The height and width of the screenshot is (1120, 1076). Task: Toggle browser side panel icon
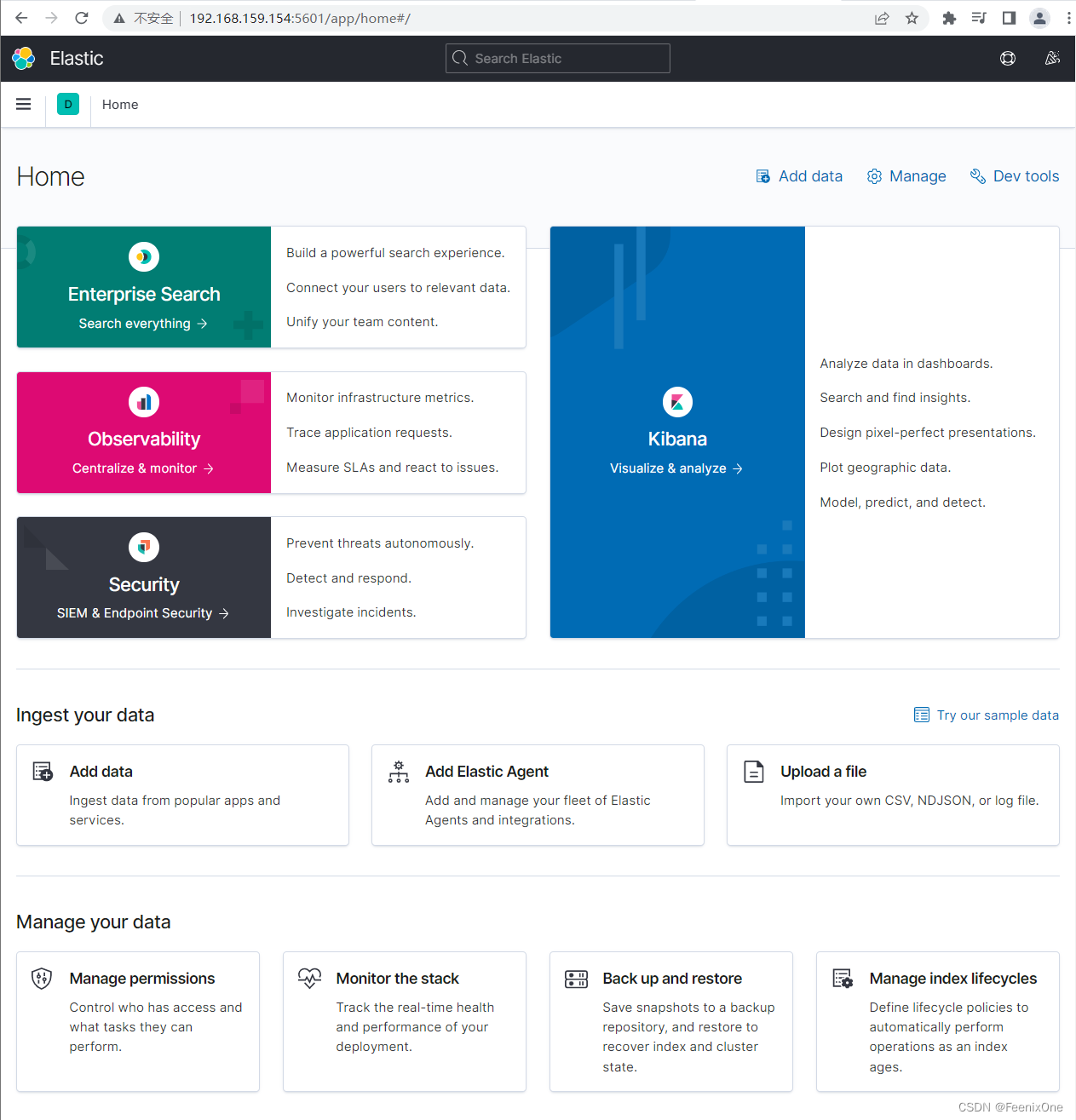click(1009, 18)
